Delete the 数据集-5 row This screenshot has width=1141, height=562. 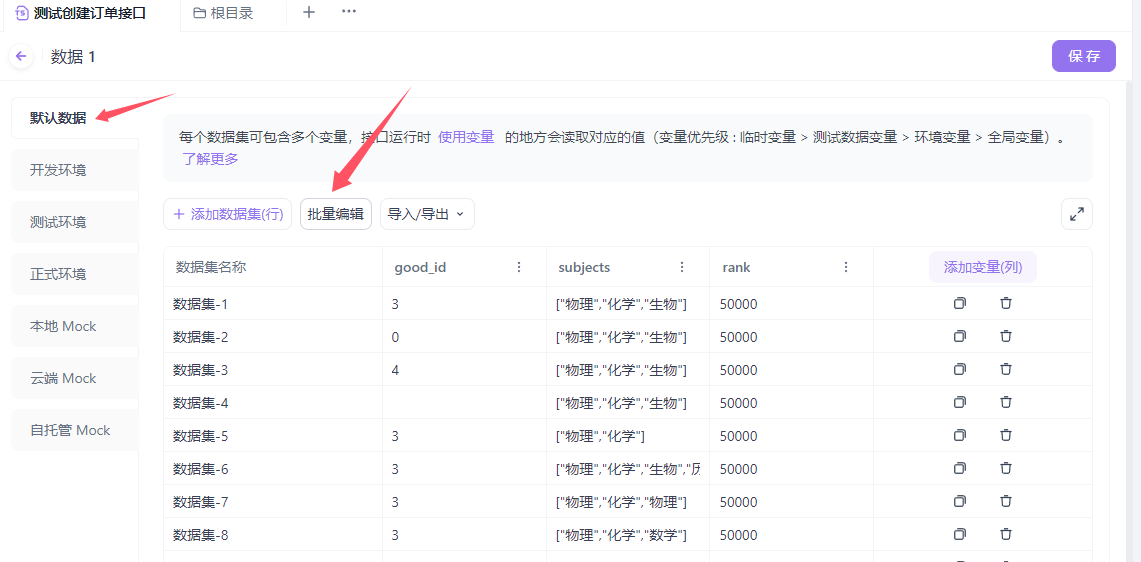pyautogui.click(x=1006, y=436)
